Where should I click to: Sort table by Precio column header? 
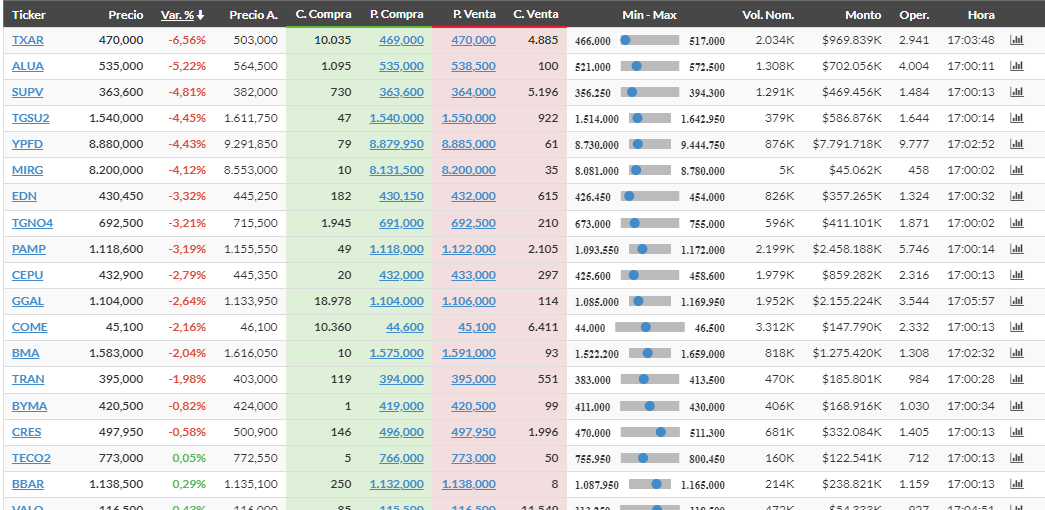tap(126, 15)
